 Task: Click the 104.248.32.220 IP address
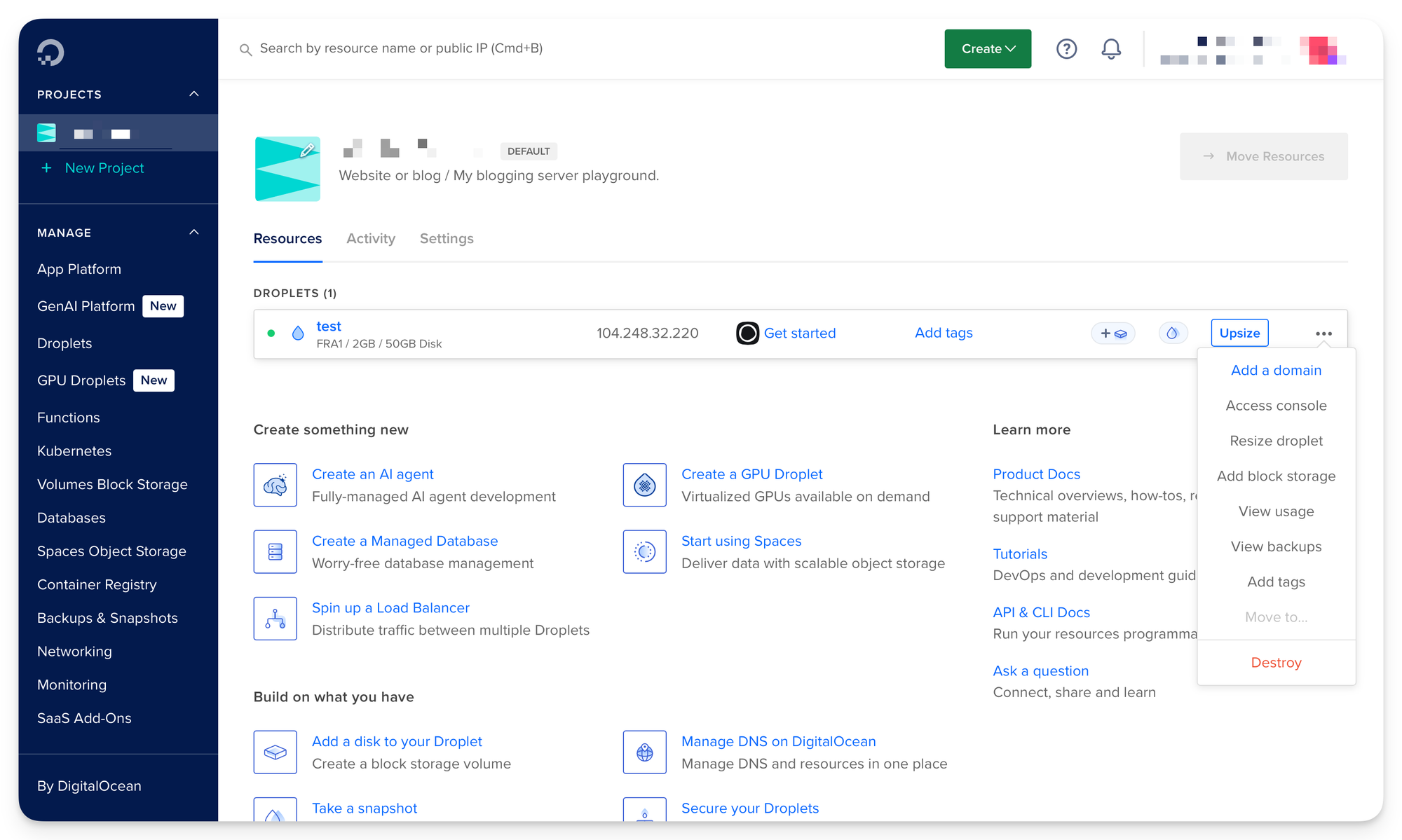point(647,333)
